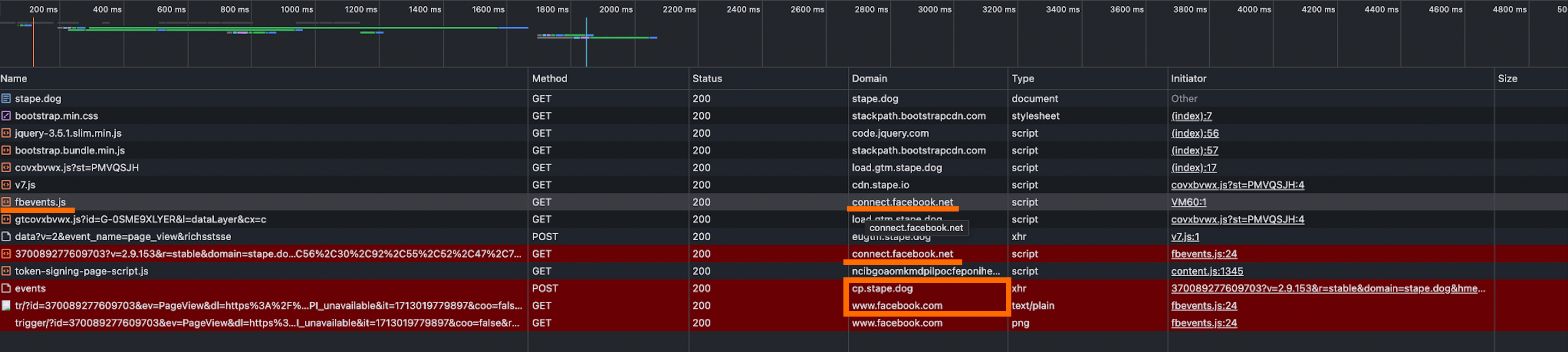Open initiator link (index):17
Image resolution: width=1568 pixels, height=352 pixels.
pos(1193,167)
